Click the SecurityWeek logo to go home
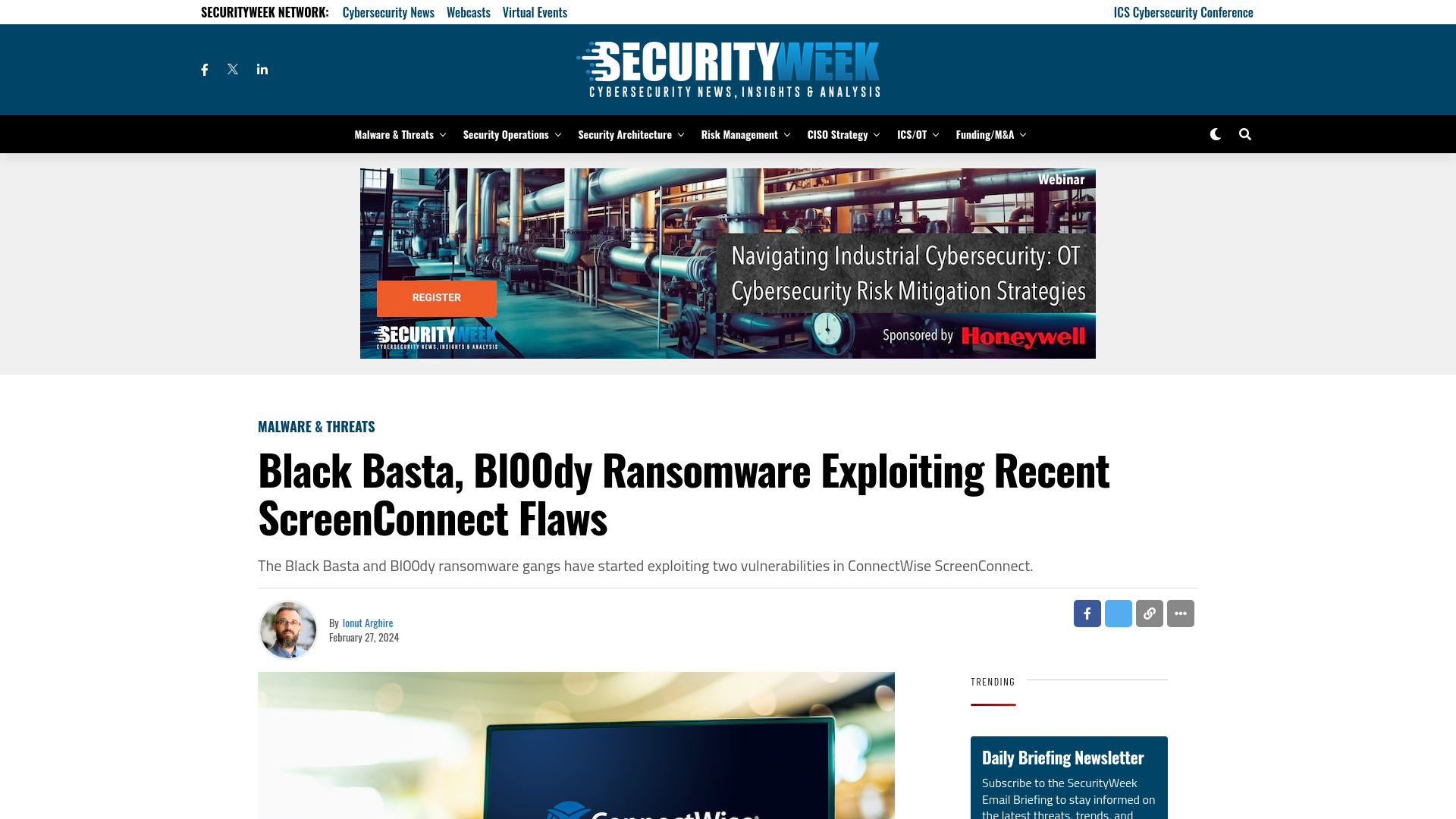The image size is (1456, 819). click(x=728, y=69)
